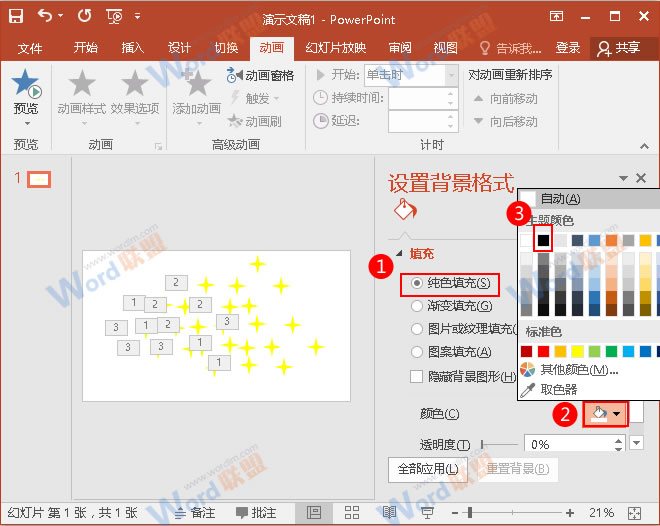Open the Transitions (切换) ribbon tab

226,48
